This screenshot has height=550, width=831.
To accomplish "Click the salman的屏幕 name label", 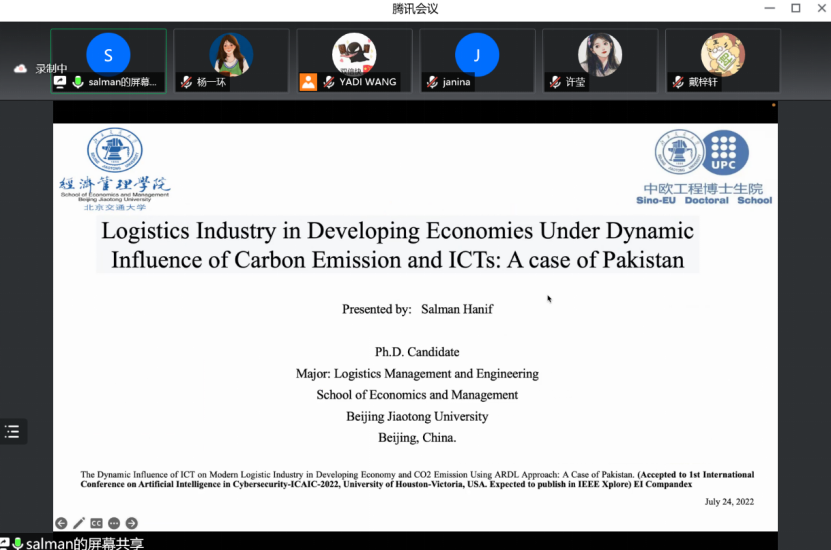I will [x=122, y=82].
